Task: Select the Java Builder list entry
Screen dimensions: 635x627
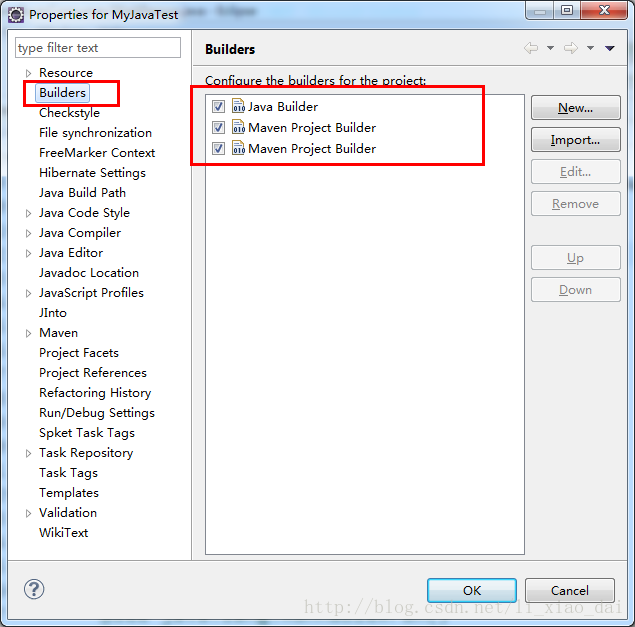Action: coord(283,107)
